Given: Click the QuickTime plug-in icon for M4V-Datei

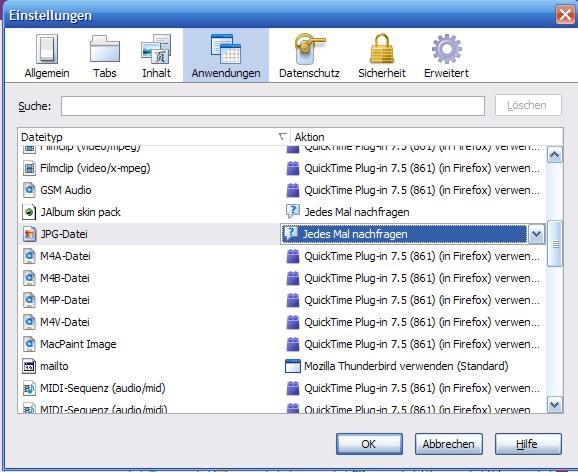Looking at the screenshot, I should 293,322.
